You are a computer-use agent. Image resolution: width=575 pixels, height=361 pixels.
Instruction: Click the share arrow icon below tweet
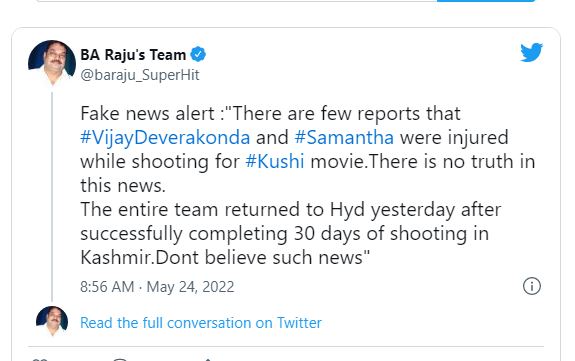[x=208, y=360]
